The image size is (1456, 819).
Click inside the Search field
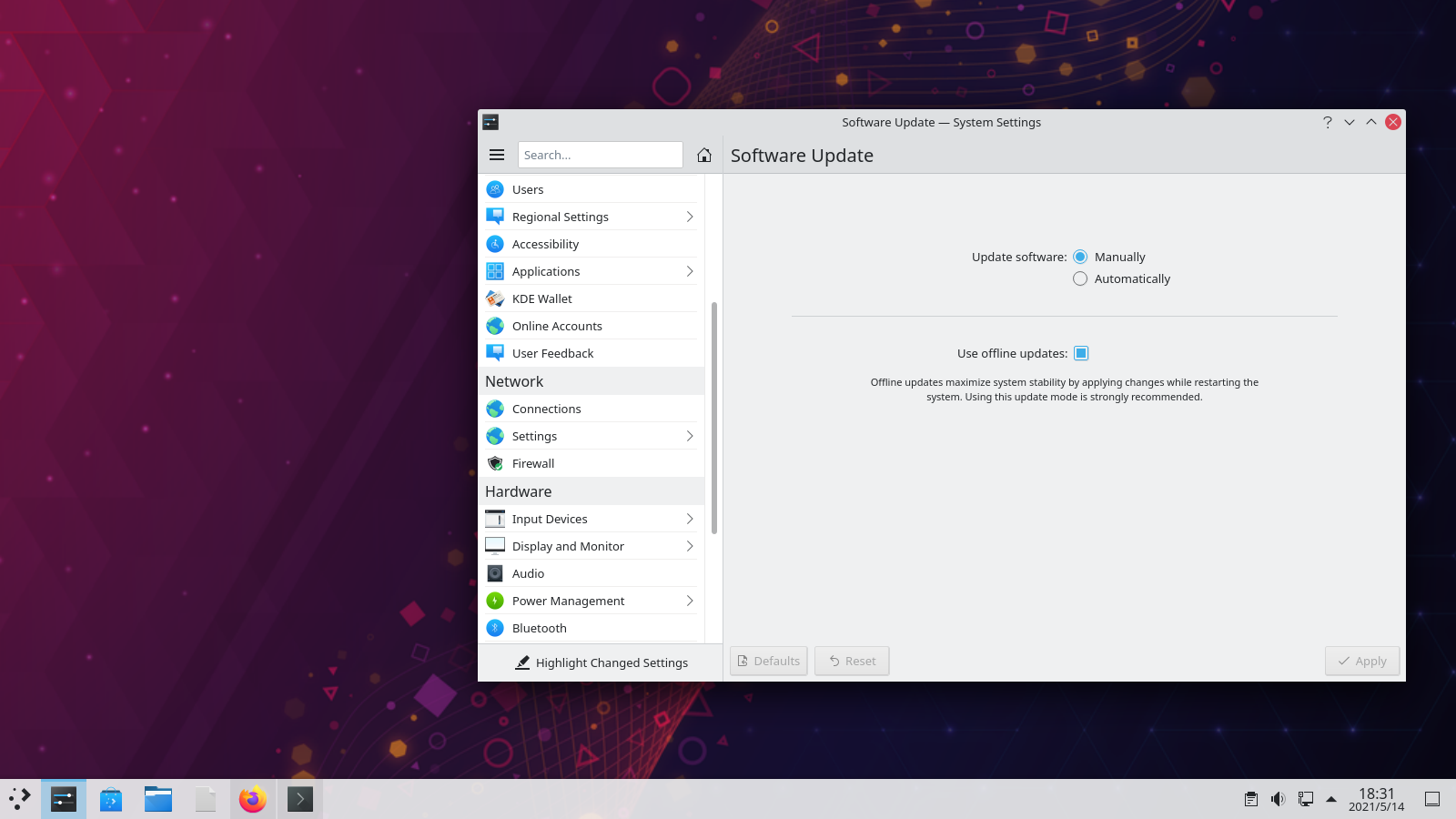click(x=601, y=155)
